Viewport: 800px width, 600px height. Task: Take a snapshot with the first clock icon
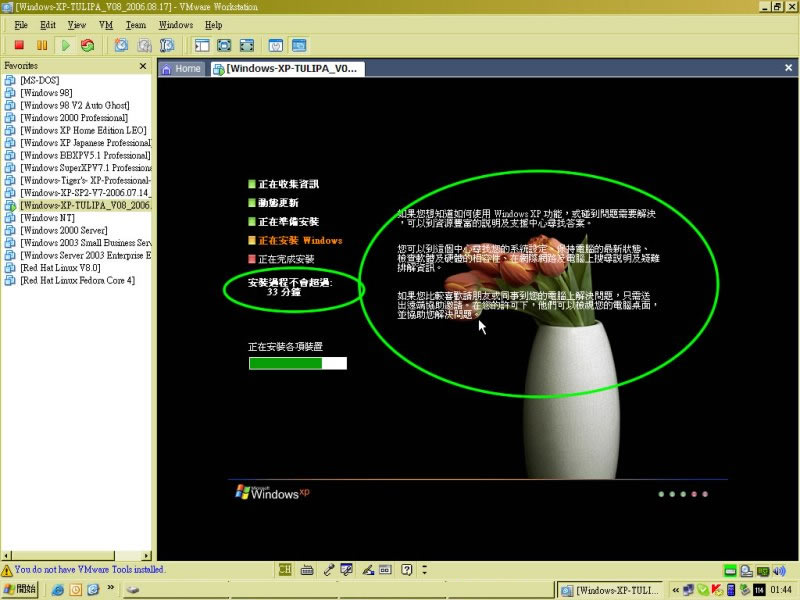click(121, 45)
